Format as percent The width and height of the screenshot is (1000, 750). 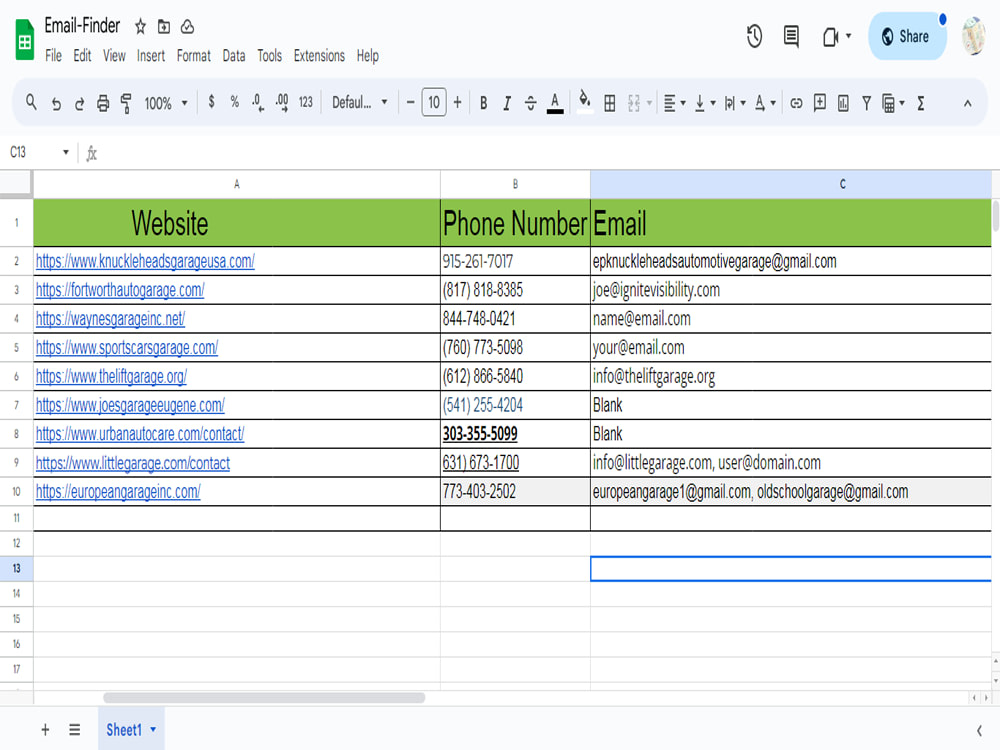235,102
